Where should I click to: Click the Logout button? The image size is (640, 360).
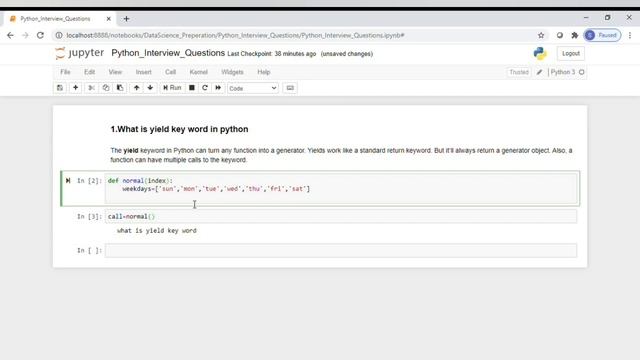[571, 53]
